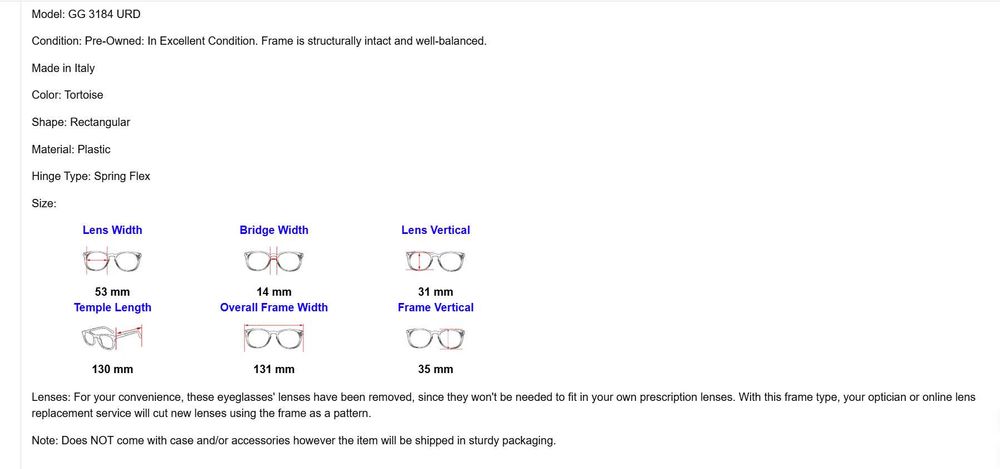1000x469 pixels.
Task: Click the Lens Vertical glasses diagram icon
Action: coord(436,261)
